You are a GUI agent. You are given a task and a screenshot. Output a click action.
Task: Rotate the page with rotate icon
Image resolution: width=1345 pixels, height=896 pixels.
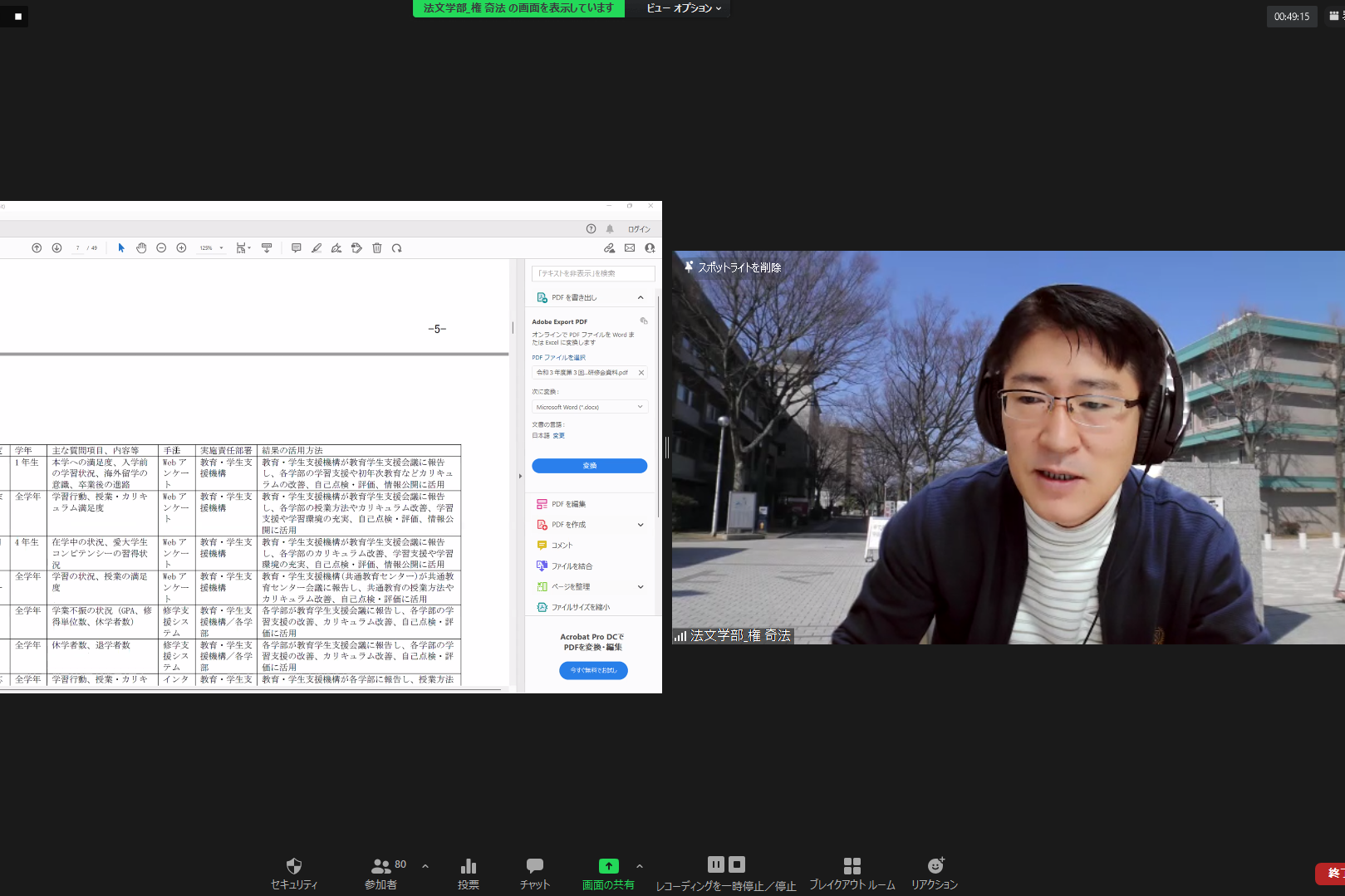pos(396,248)
